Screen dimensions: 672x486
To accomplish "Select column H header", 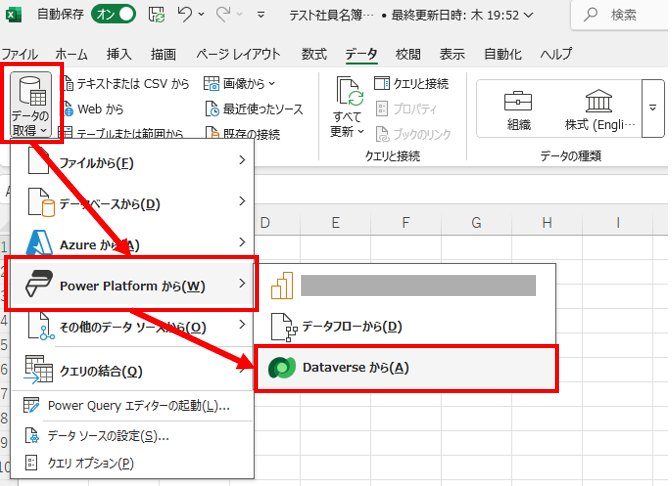I will pos(547,223).
